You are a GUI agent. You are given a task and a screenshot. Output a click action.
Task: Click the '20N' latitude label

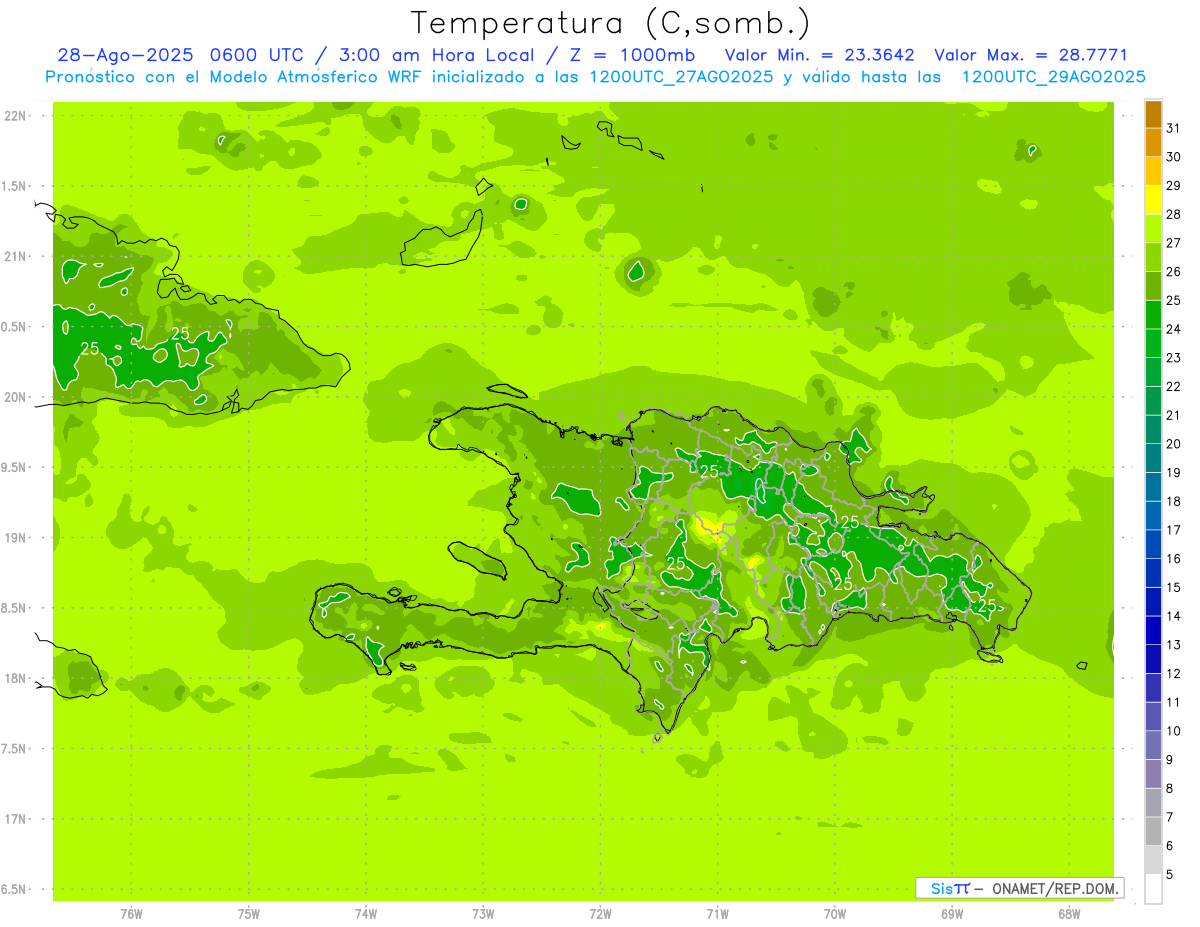pyautogui.click(x=17, y=397)
